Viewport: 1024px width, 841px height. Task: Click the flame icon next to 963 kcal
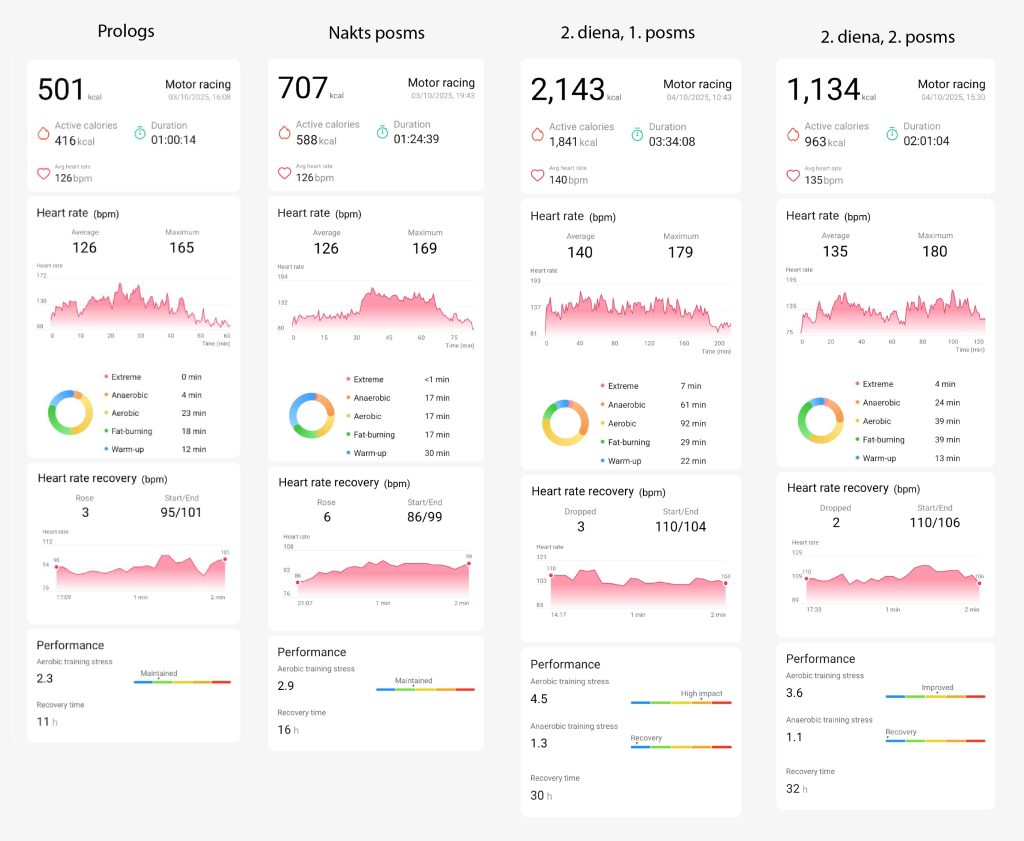[793, 134]
